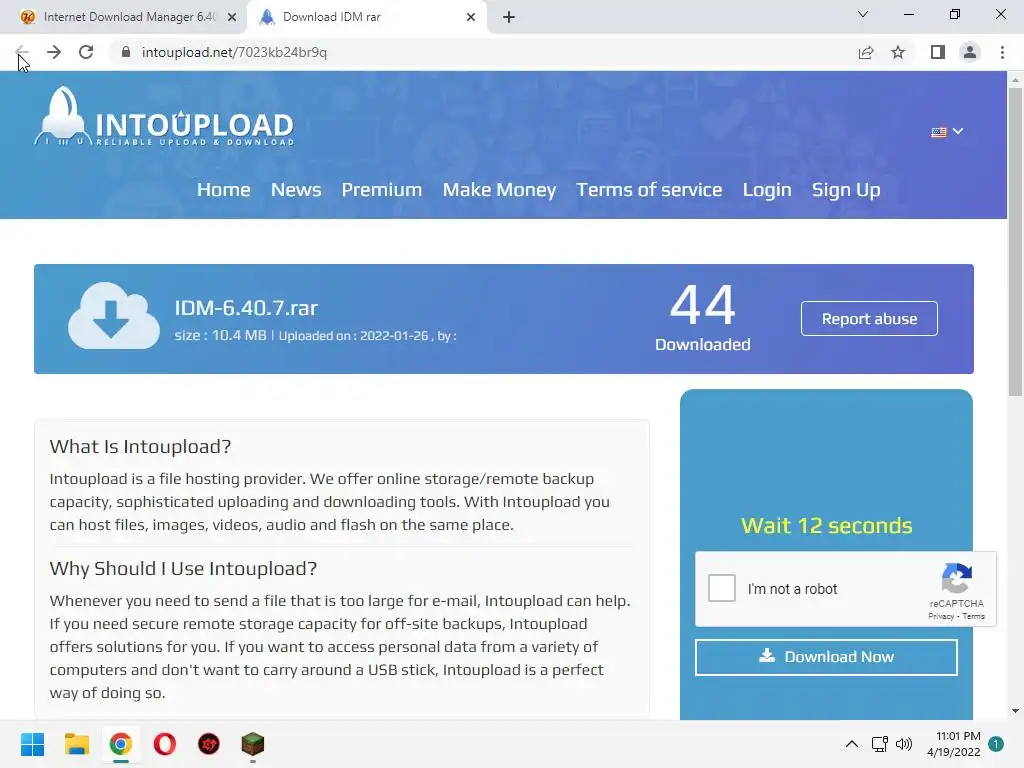
Task: Open File Explorer from the taskbar
Action: (76, 744)
